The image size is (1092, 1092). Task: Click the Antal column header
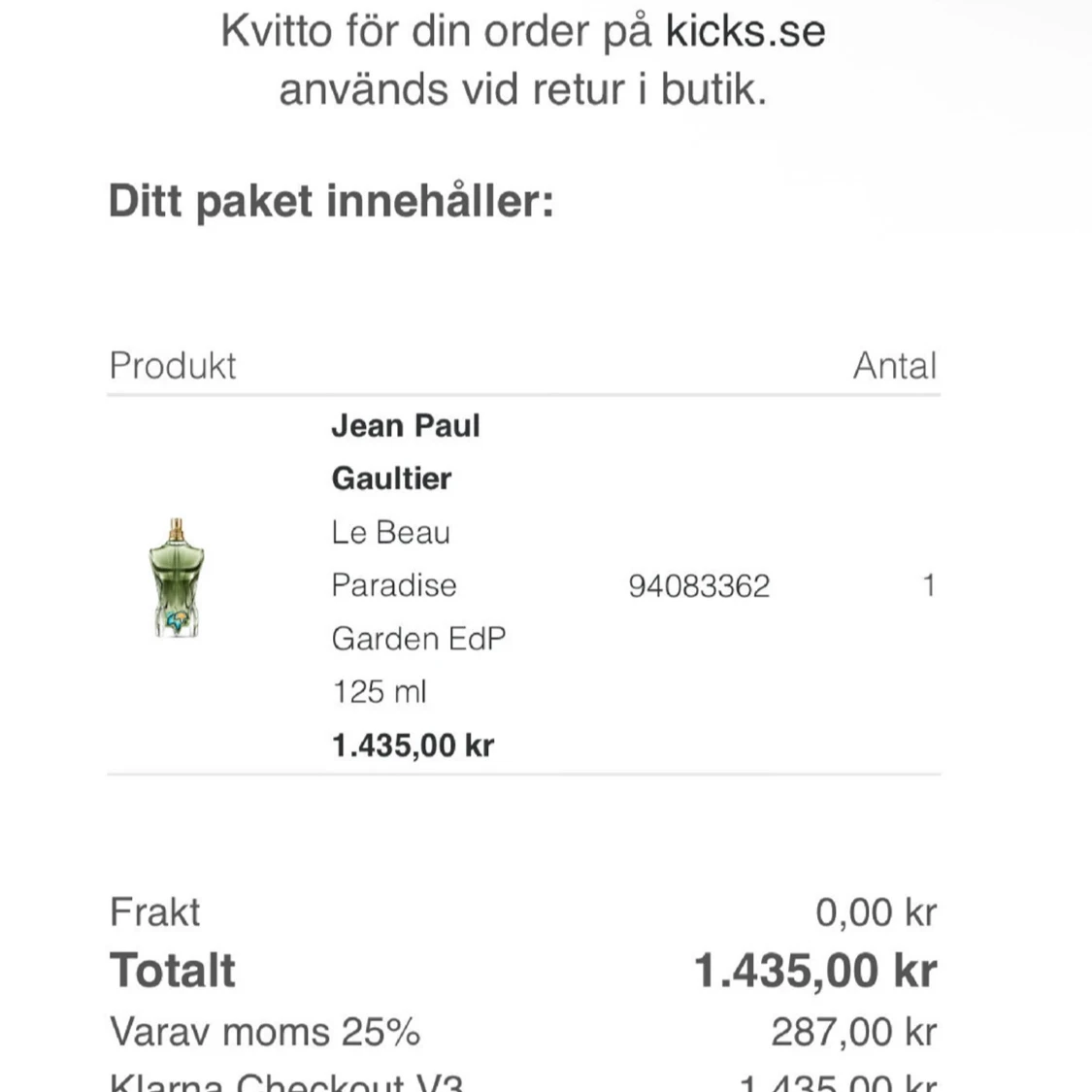click(x=894, y=366)
